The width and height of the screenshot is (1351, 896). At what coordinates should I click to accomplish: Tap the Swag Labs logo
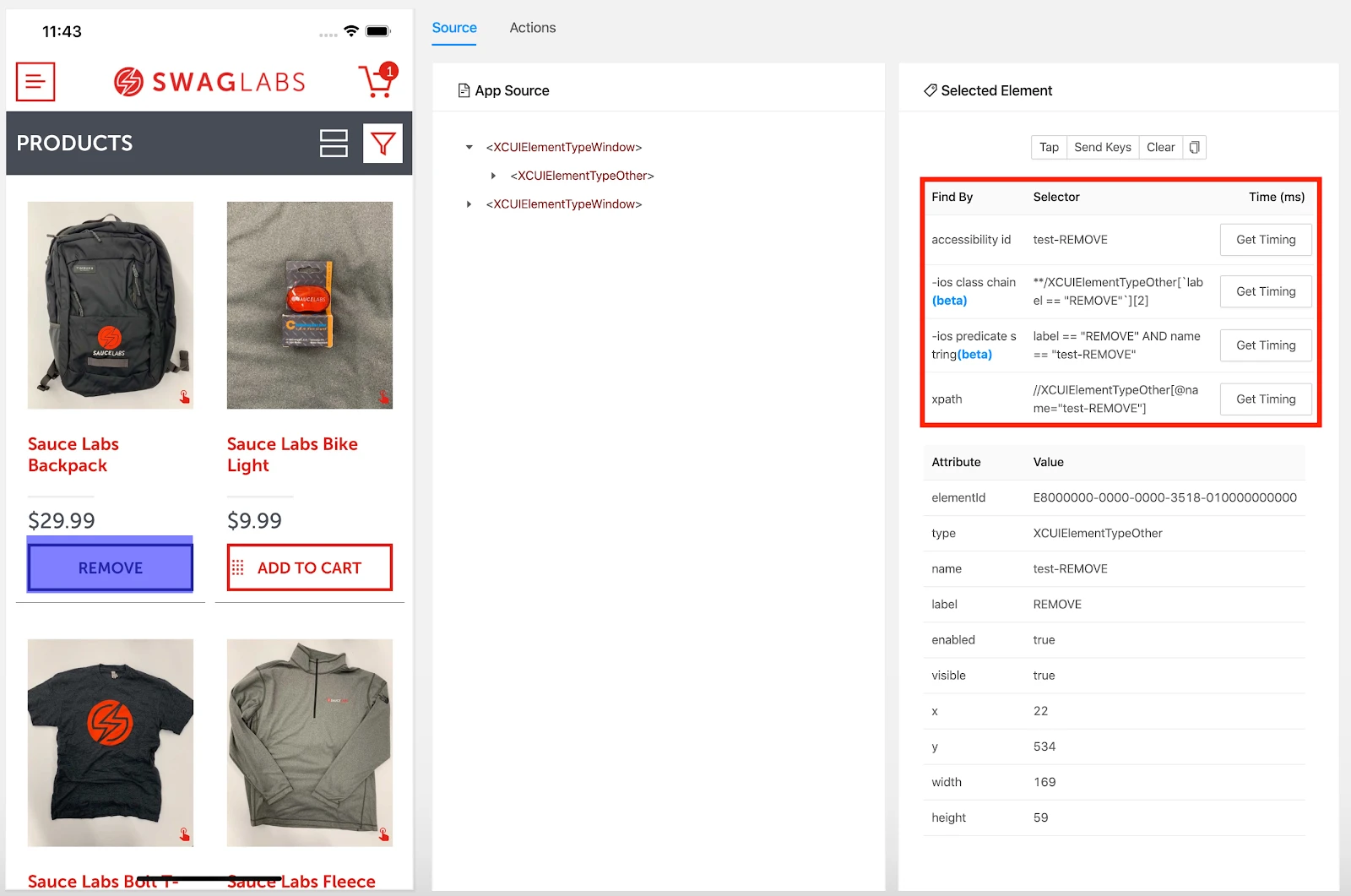(209, 82)
